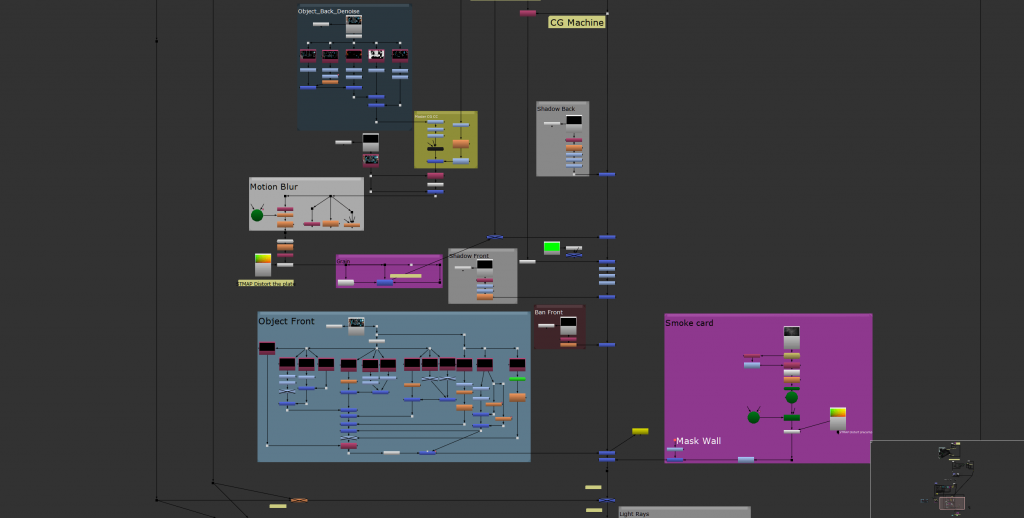Select the smoke Read node thumbnail in Smoke card

click(792, 336)
